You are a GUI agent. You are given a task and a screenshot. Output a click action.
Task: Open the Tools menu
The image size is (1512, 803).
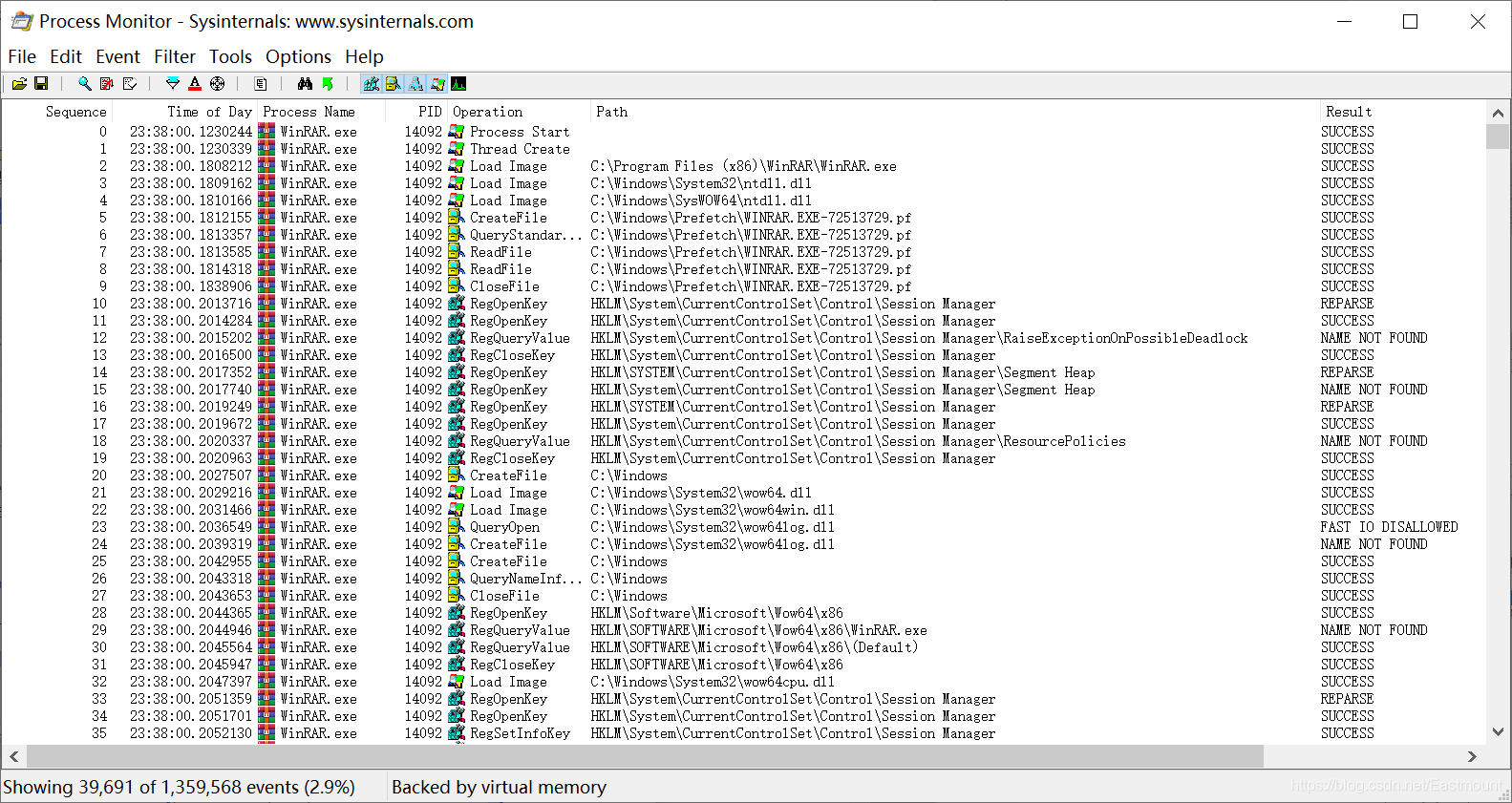231,56
